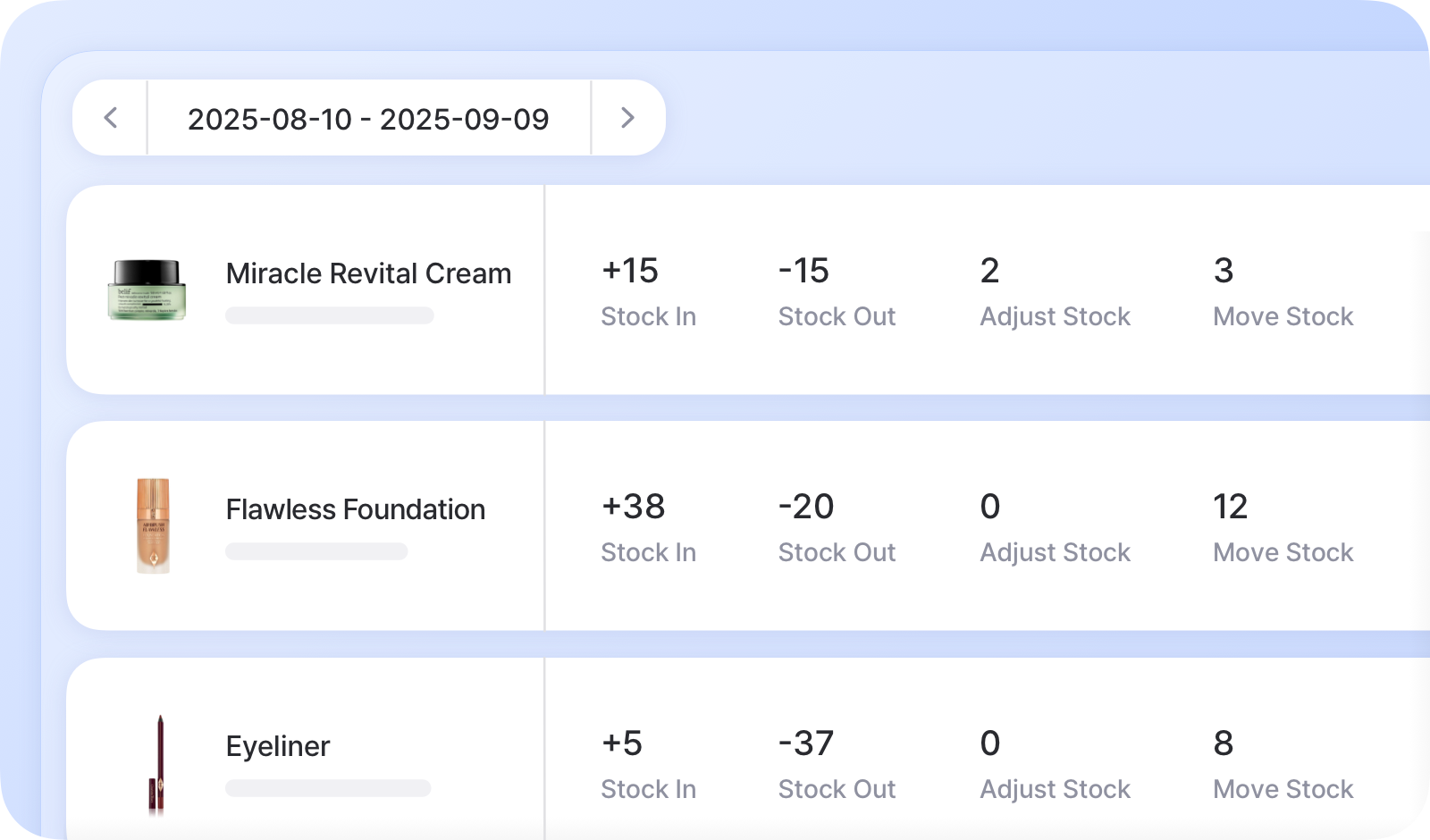
Task: View Stock In +38 for Flawless Foundation
Action: [633, 508]
